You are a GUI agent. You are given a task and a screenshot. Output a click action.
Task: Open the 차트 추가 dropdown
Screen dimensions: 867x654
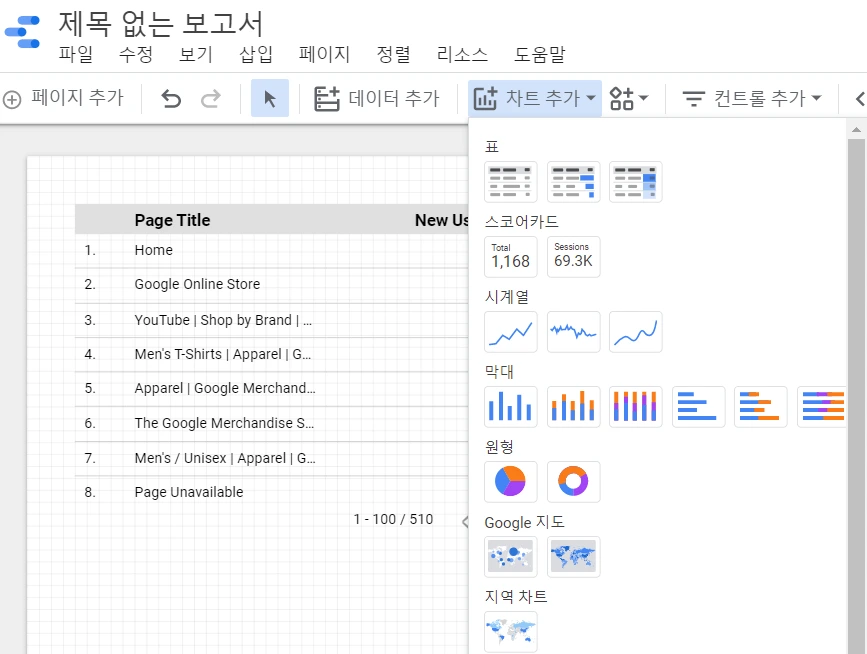click(x=535, y=98)
